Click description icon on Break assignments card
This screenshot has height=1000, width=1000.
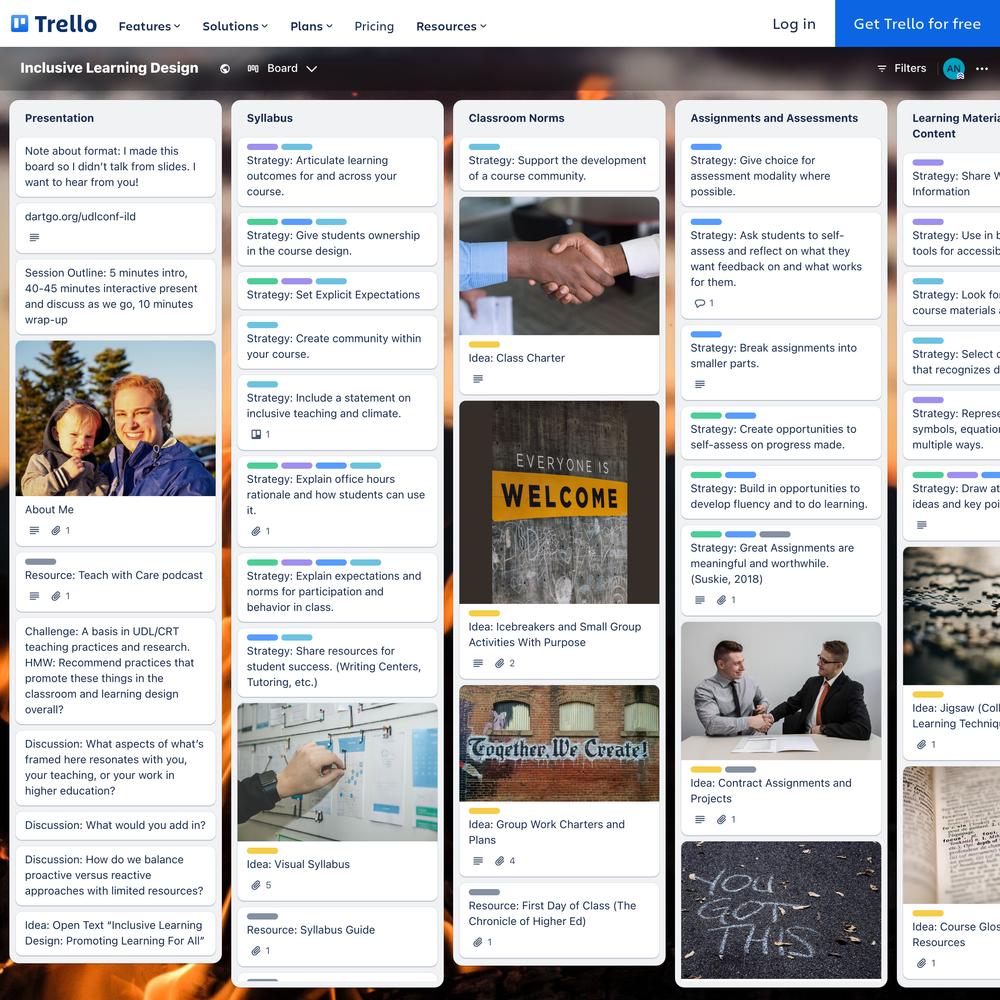point(700,385)
